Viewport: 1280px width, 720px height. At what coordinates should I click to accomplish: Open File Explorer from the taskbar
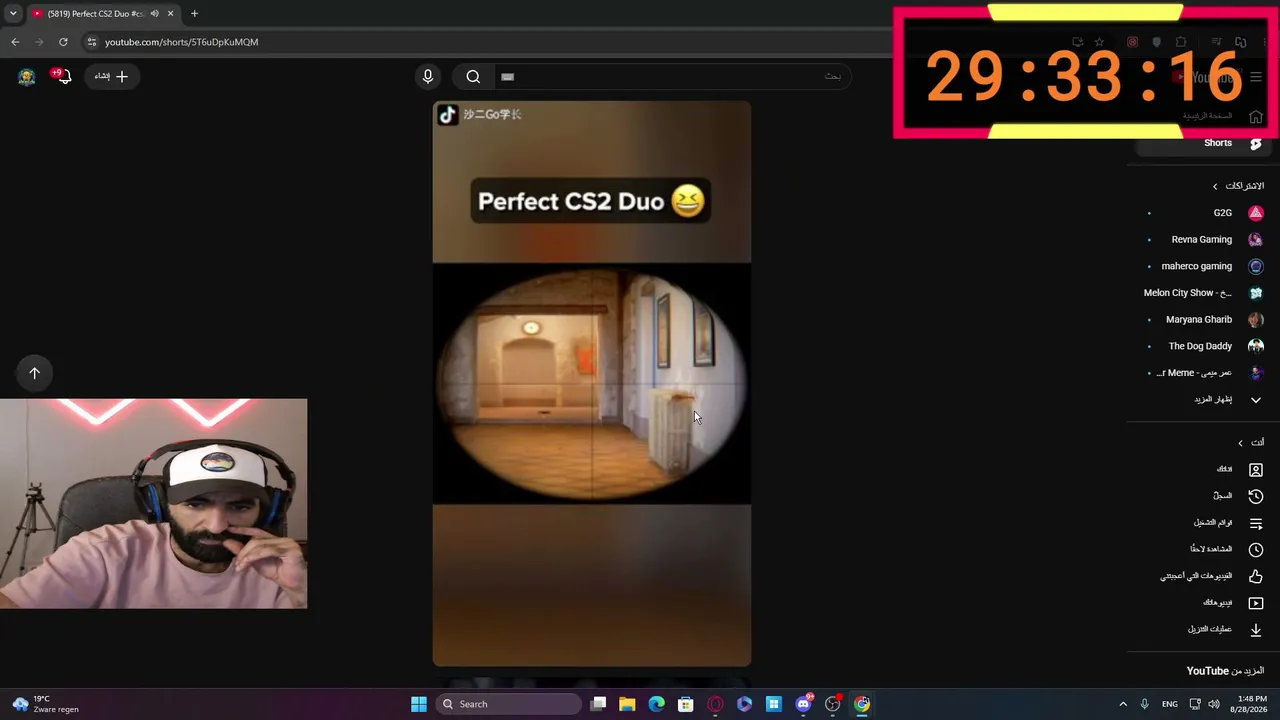[x=627, y=704]
